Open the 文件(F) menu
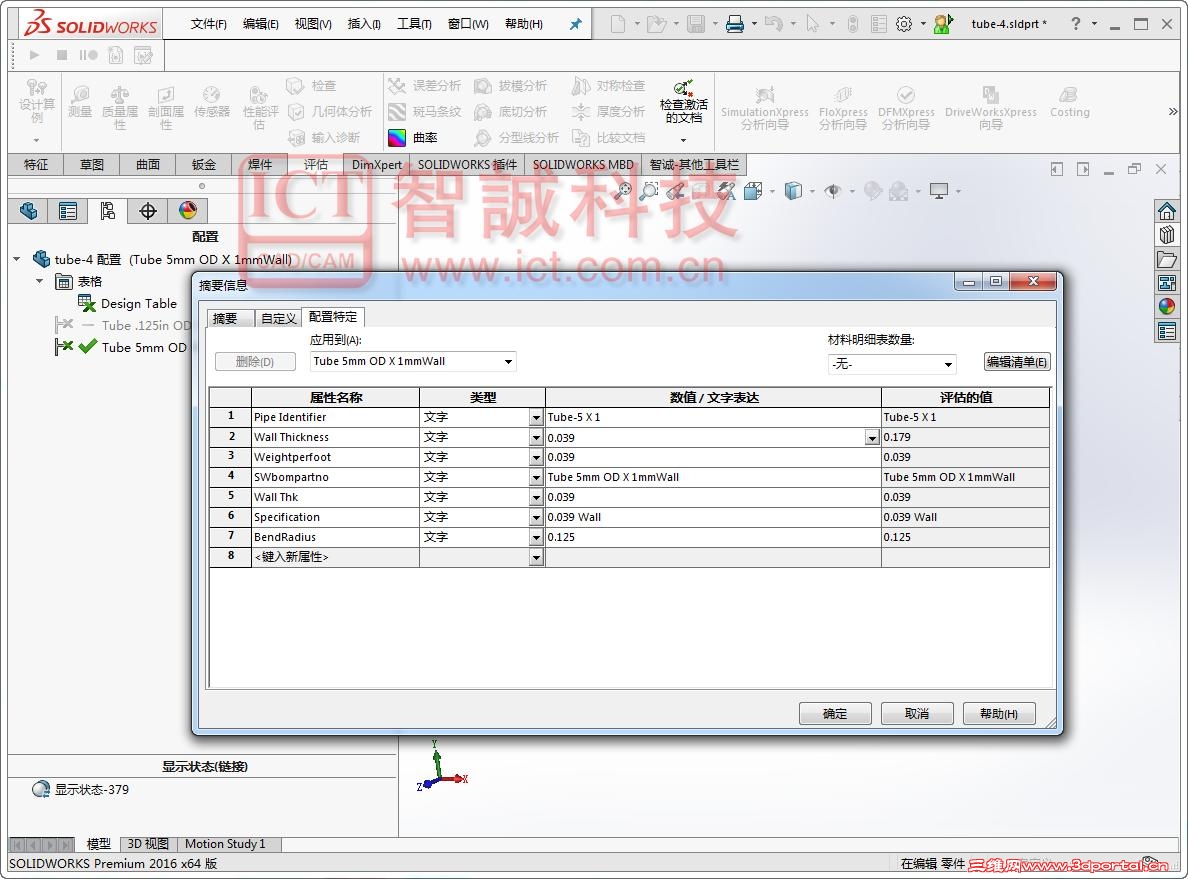This screenshot has height=879, width=1188. coord(208,24)
